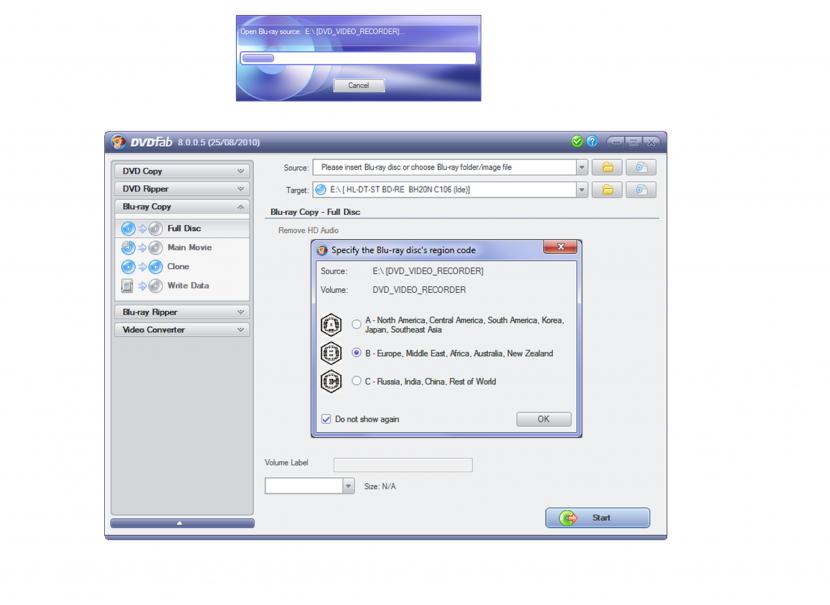Expand the DVD Copy section

pyautogui.click(x=183, y=171)
